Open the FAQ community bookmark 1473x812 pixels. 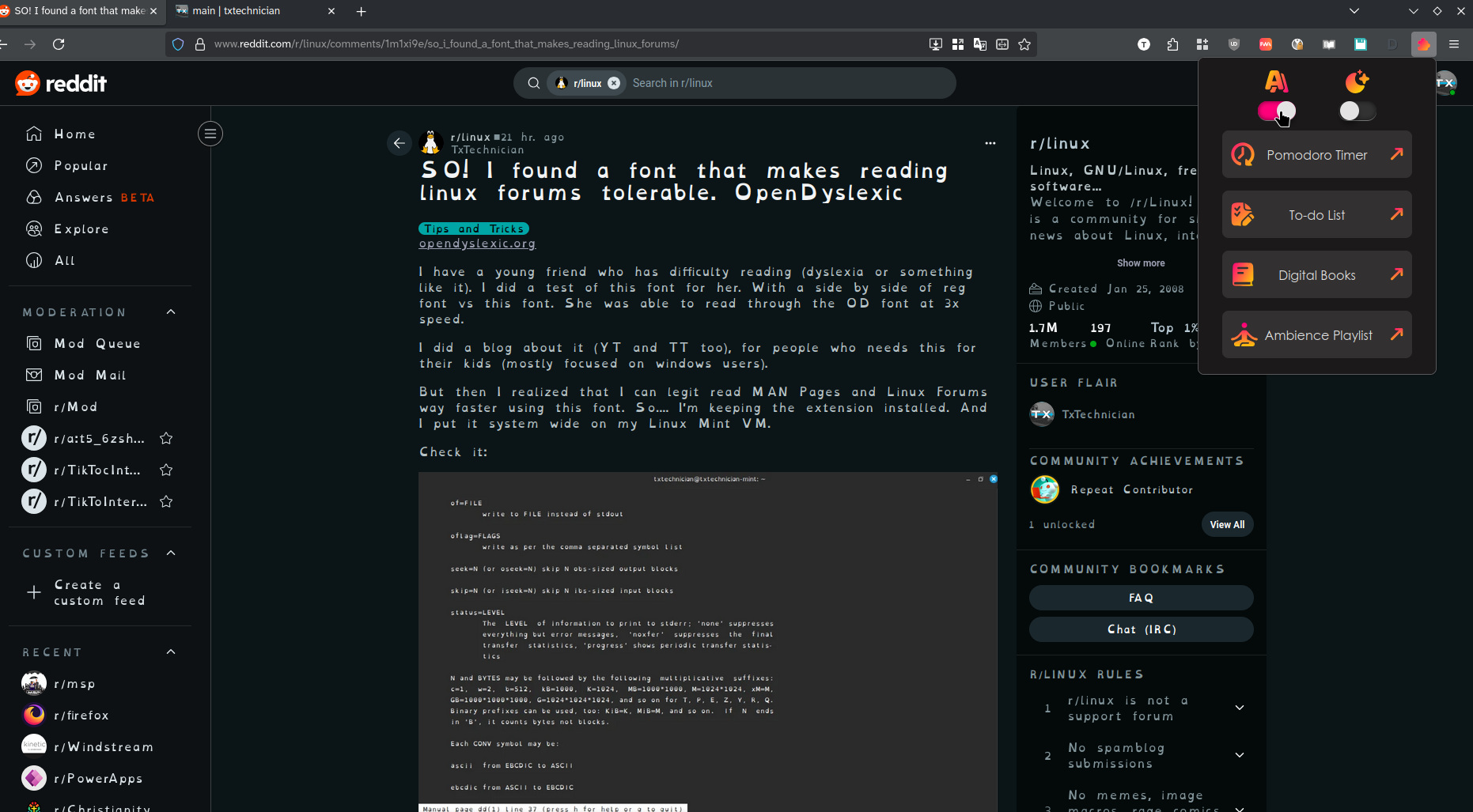coord(1141,598)
